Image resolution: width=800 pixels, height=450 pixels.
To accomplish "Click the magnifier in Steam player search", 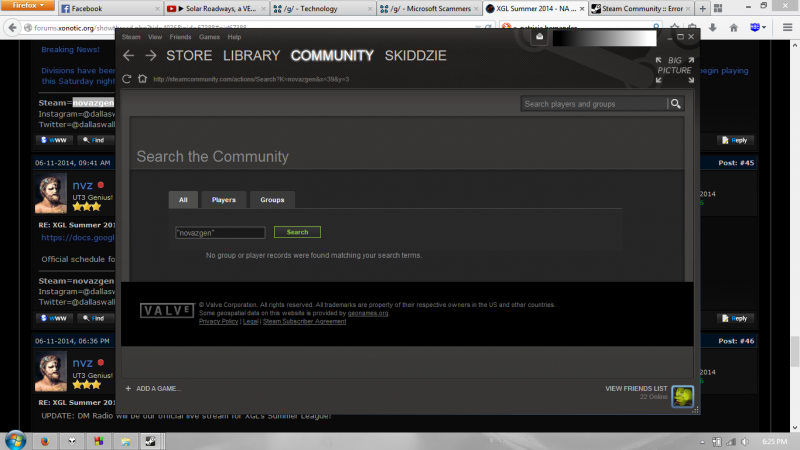I will 676,104.
